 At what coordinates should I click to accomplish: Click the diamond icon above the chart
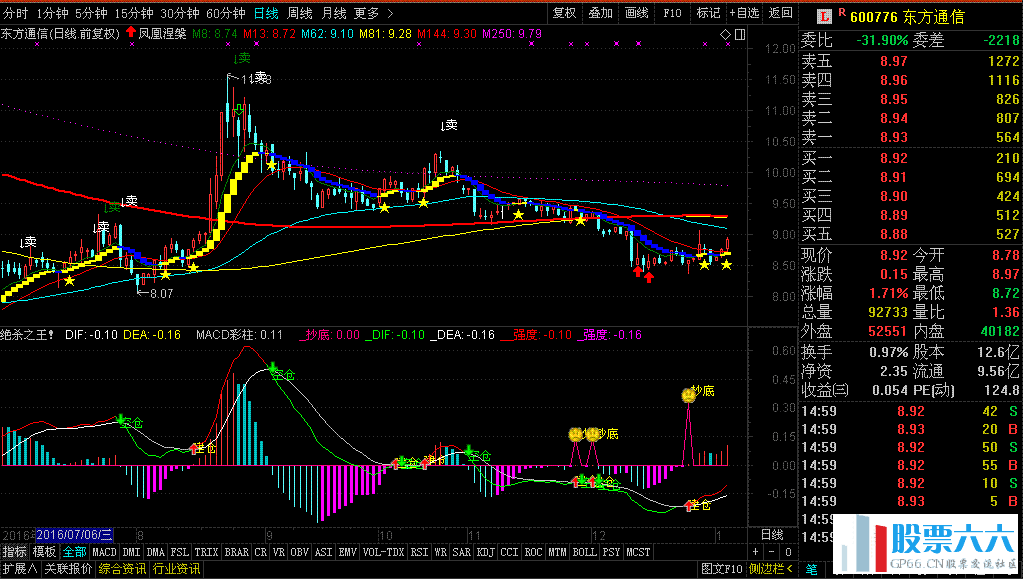(724, 34)
